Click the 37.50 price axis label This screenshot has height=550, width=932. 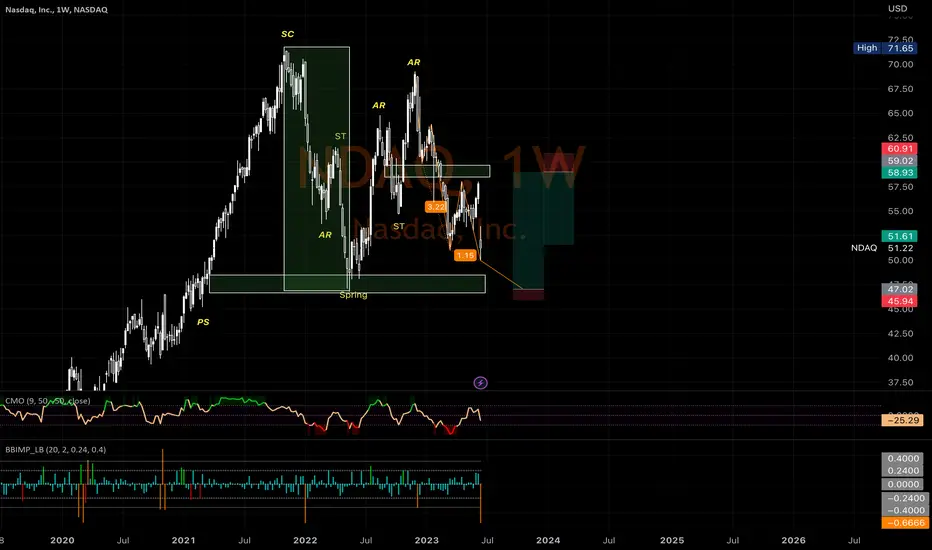pyautogui.click(x=900, y=382)
